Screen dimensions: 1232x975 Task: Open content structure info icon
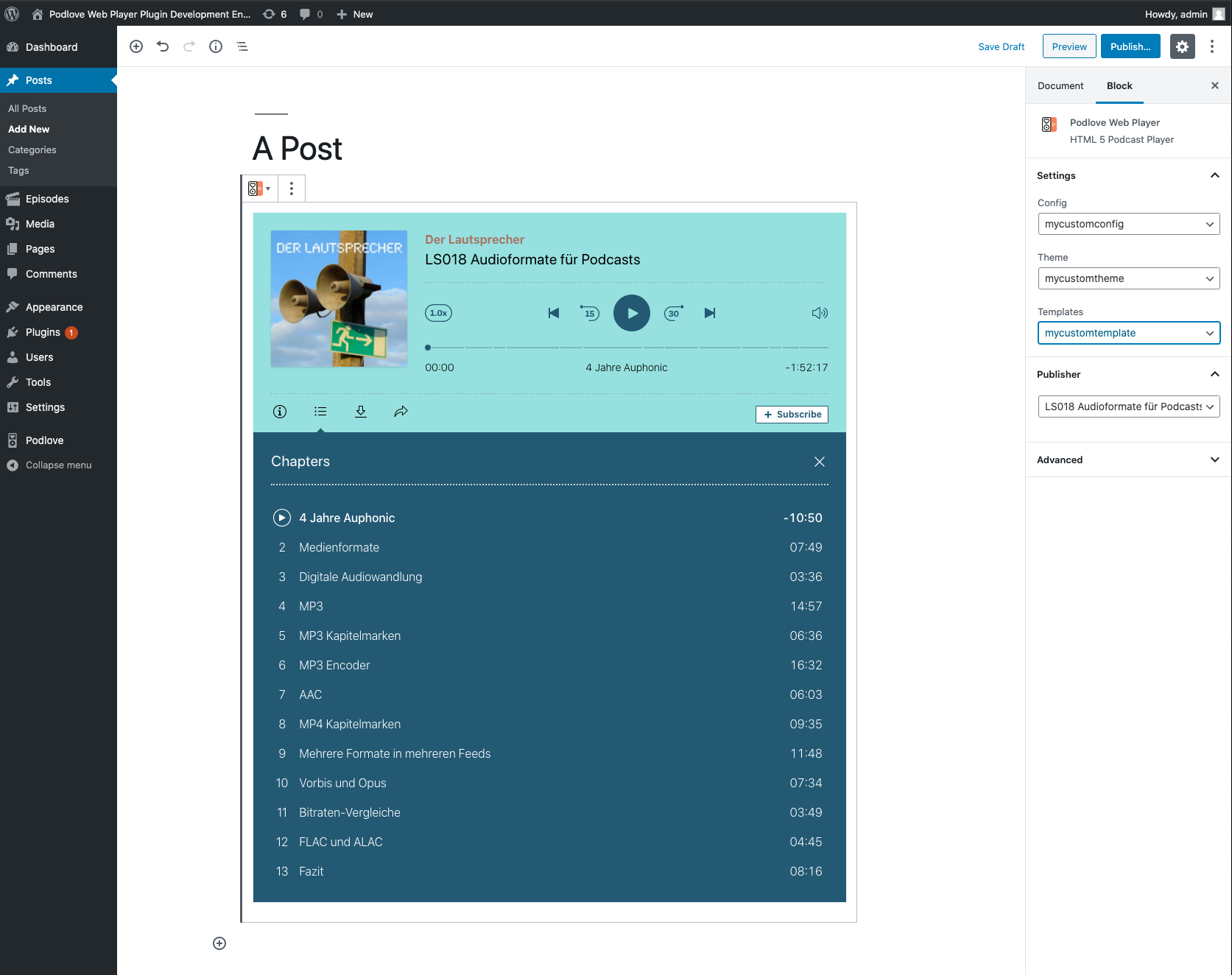coord(216,46)
